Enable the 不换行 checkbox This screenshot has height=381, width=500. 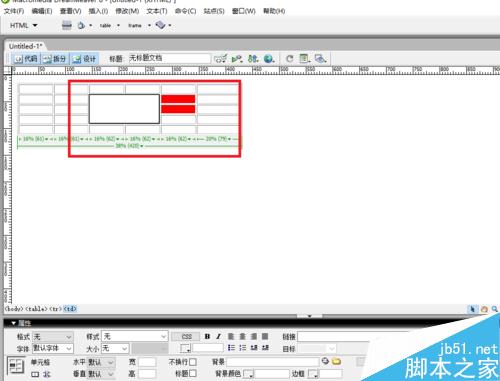pyautogui.click(x=193, y=362)
